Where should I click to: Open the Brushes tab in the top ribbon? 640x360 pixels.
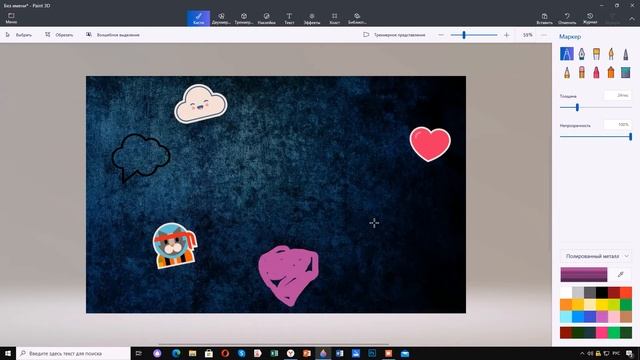point(198,18)
